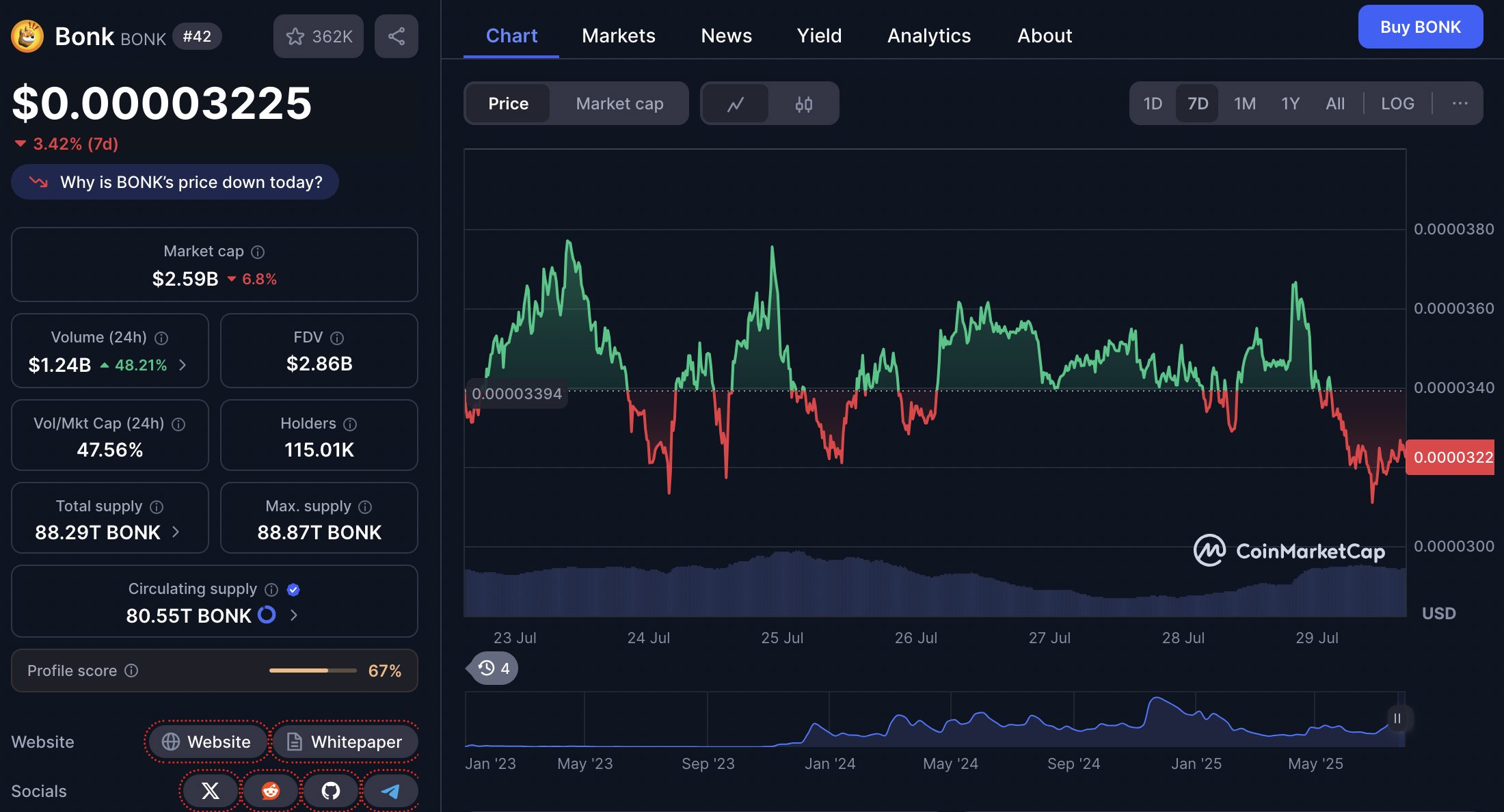Open the Reddit social link
The width and height of the screenshot is (1504, 812).
[271, 791]
